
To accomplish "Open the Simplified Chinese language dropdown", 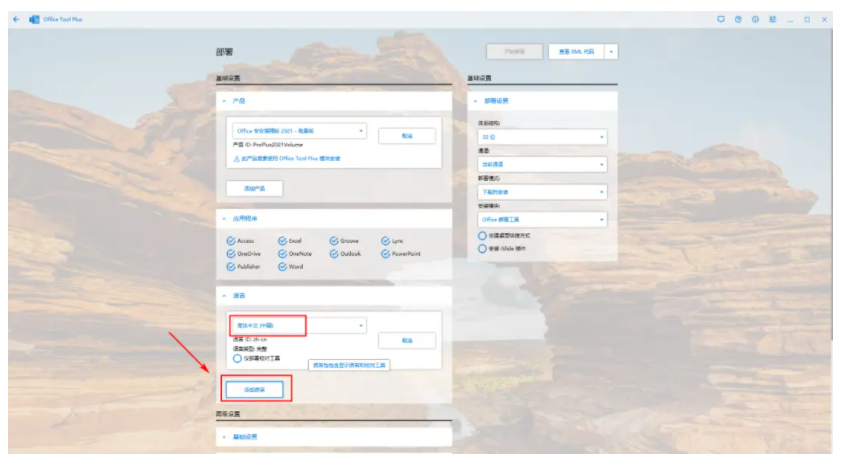I will pos(300,325).
